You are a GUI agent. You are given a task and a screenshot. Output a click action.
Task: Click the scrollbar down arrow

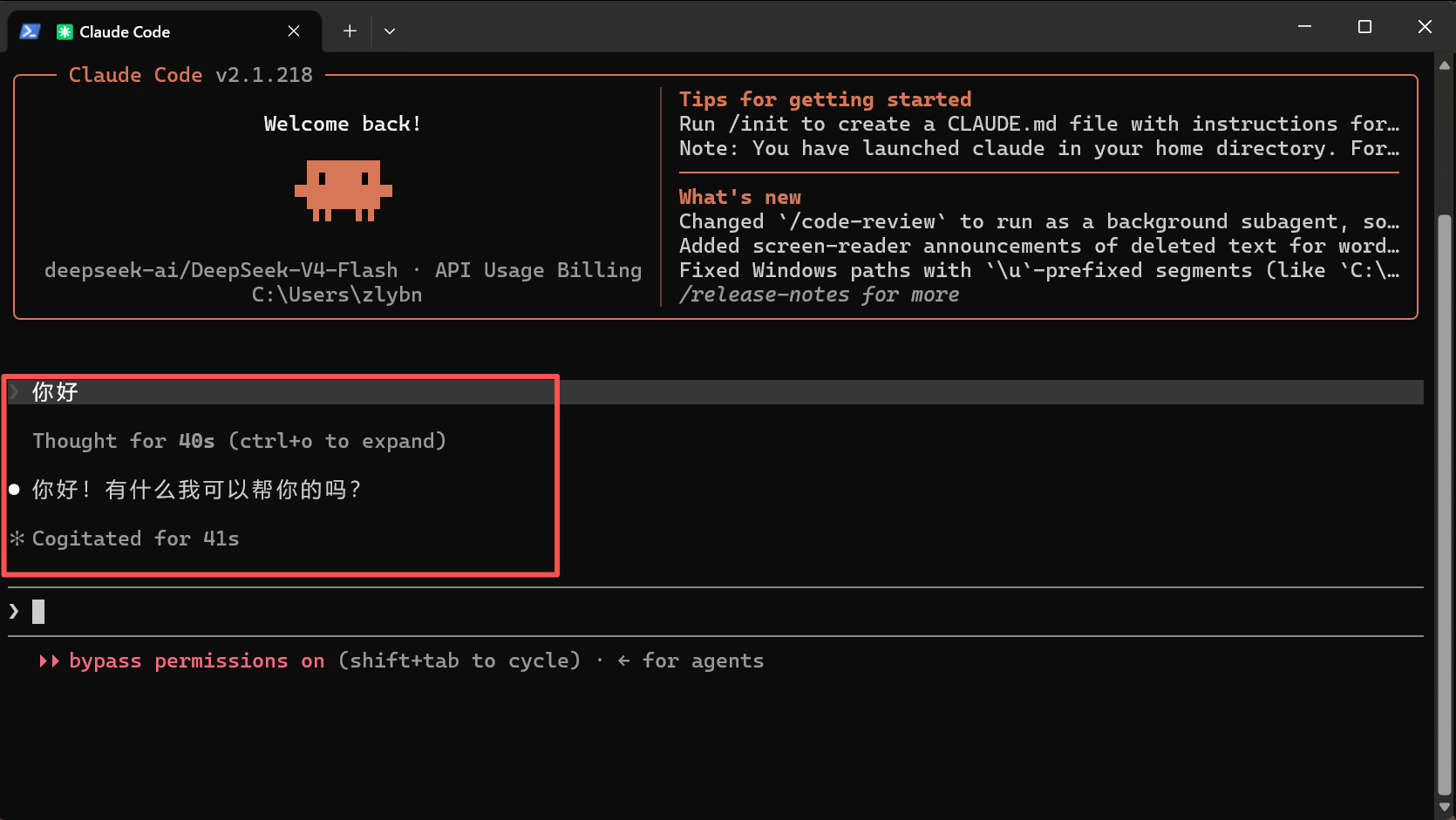pyautogui.click(x=1445, y=808)
